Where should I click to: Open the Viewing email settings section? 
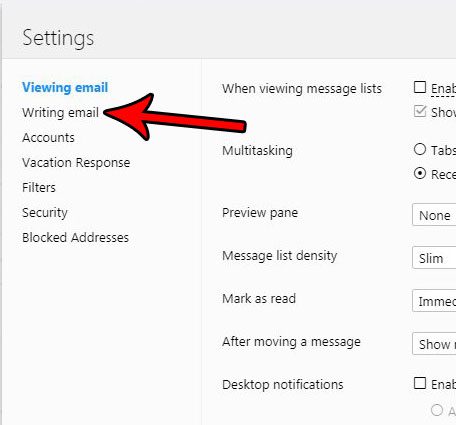65,88
